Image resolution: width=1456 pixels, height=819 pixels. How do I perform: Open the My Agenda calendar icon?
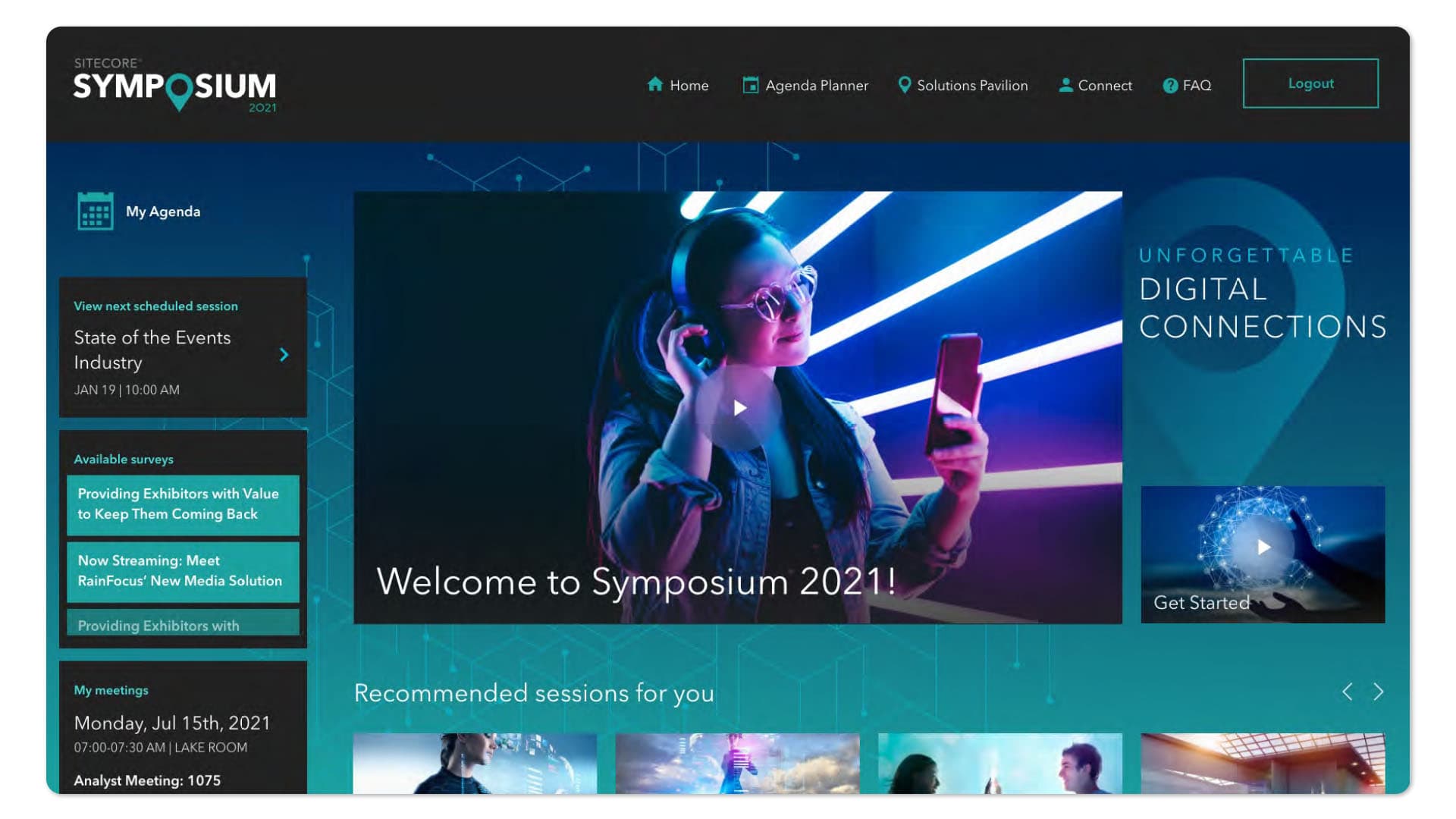pos(96,211)
